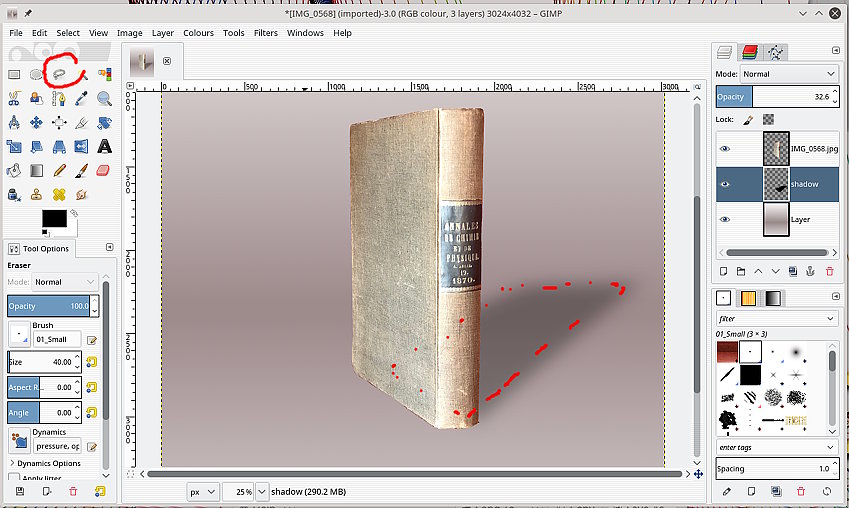Lower the shadow layer one step

click(x=775, y=271)
